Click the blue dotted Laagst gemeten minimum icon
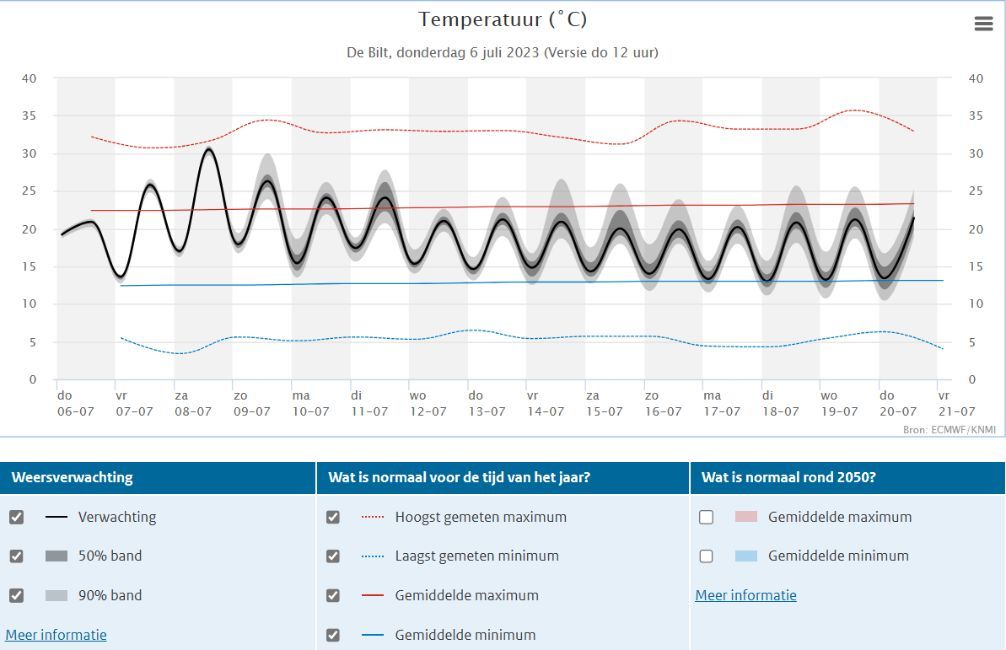The image size is (1006, 650). (x=373, y=556)
